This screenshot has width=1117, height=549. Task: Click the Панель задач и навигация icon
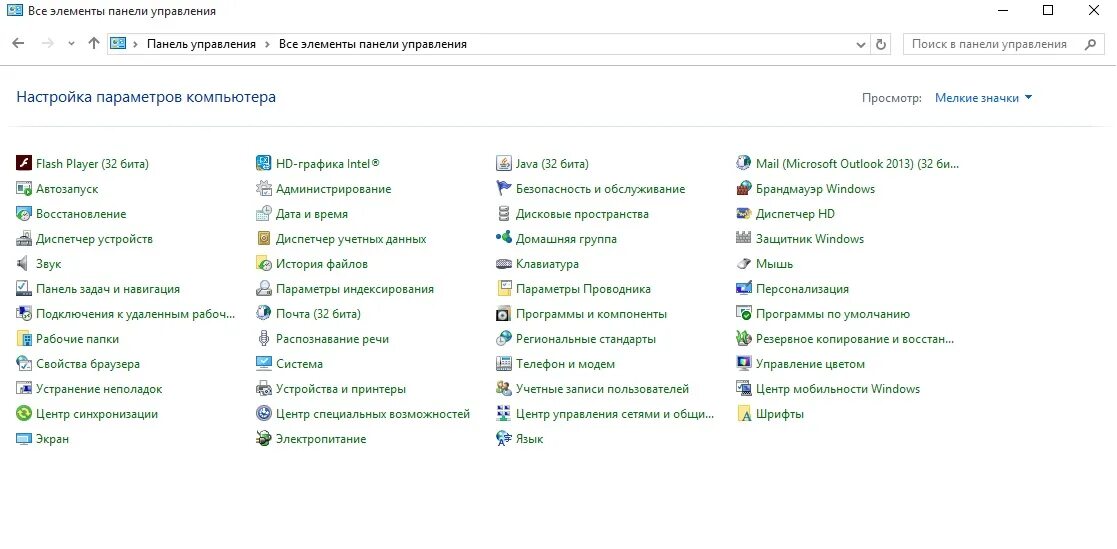coord(24,288)
